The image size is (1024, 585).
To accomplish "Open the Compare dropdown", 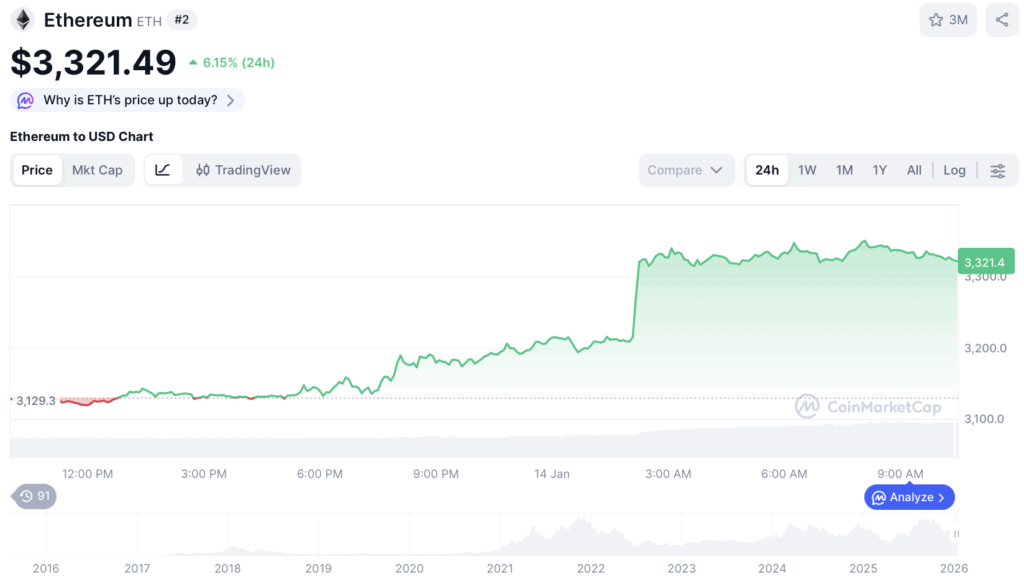I will [x=686, y=170].
